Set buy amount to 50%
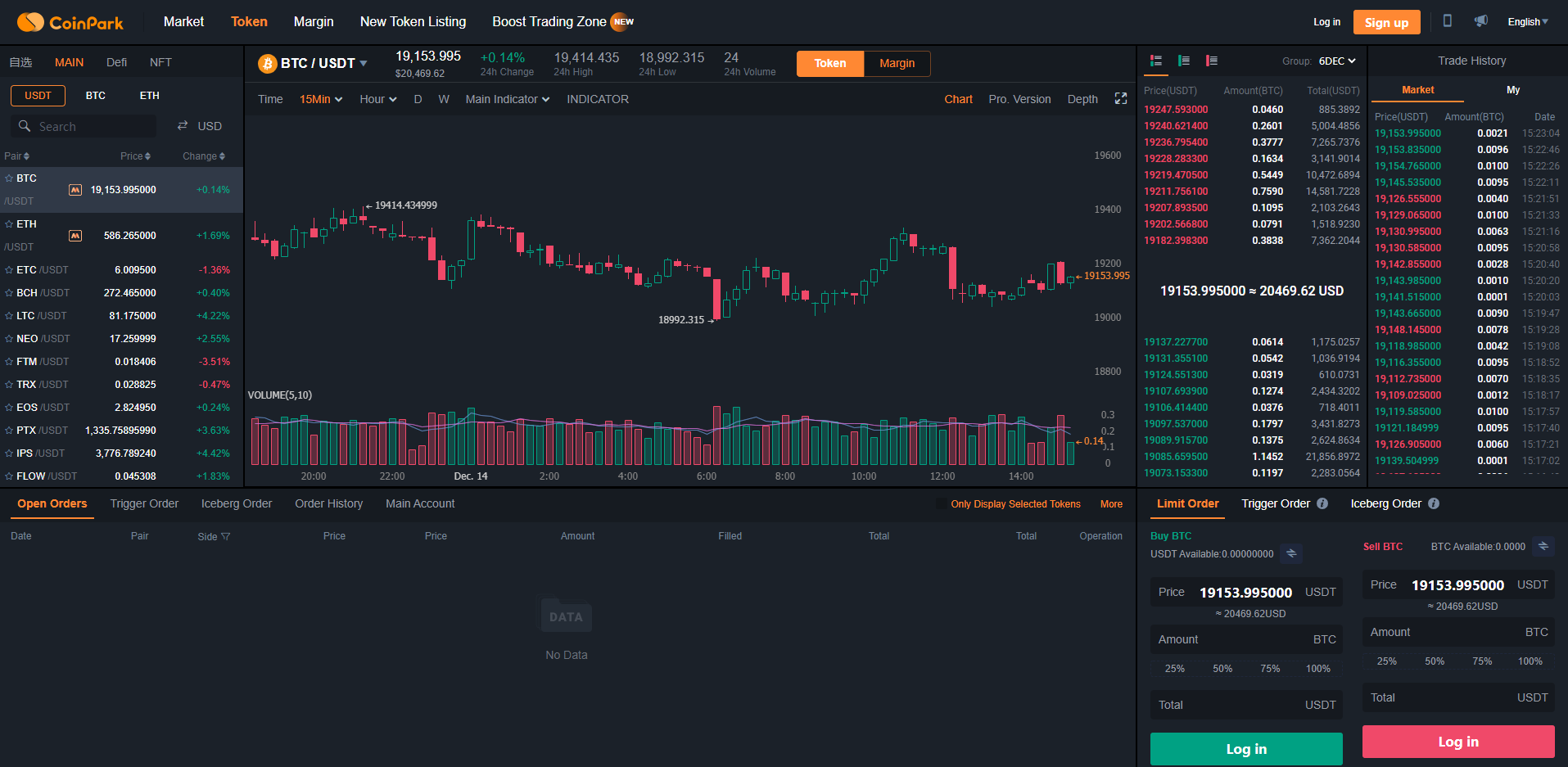The image size is (1568, 767). pyautogui.click(x=1222, y=669)
